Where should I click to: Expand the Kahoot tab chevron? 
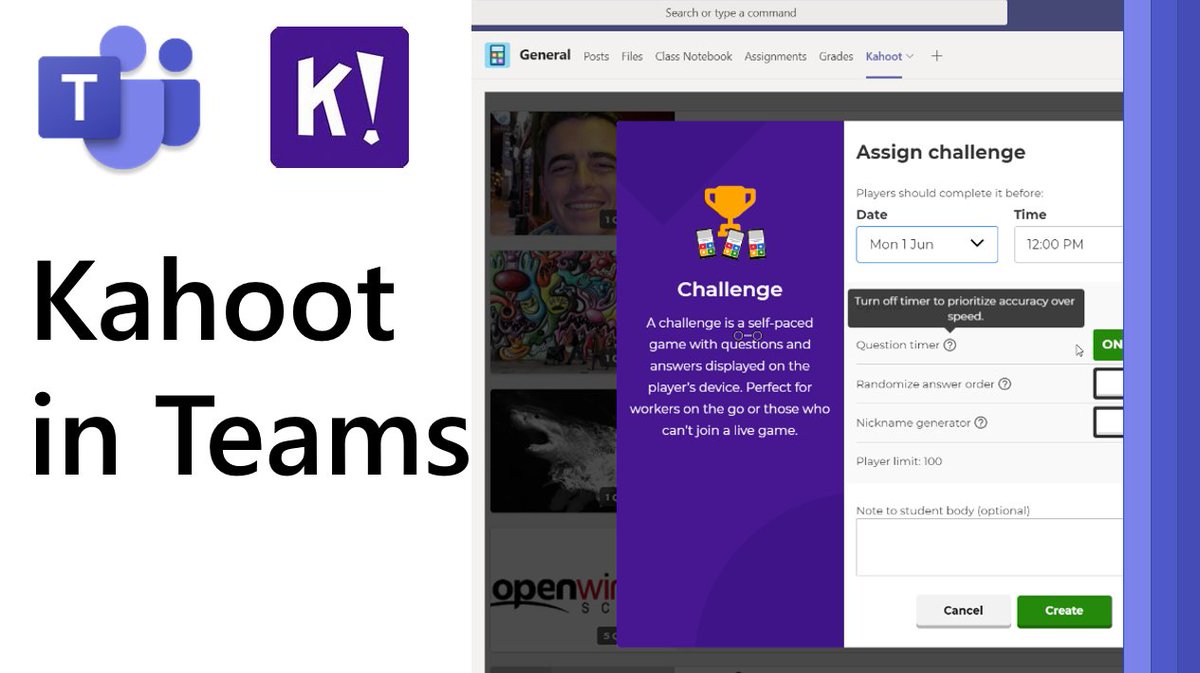[909, 57]
